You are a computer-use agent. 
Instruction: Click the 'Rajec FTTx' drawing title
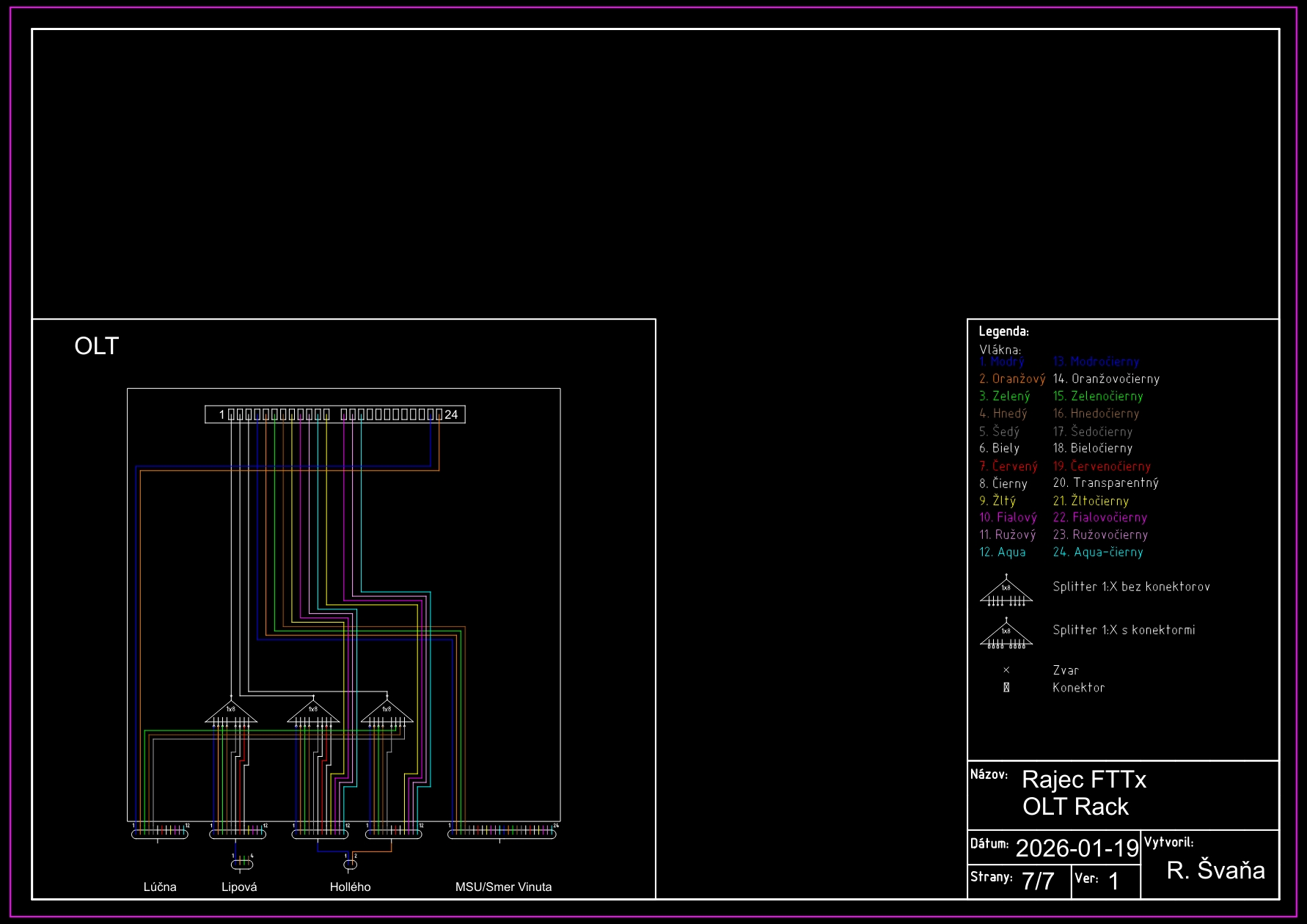[1083, 780]
